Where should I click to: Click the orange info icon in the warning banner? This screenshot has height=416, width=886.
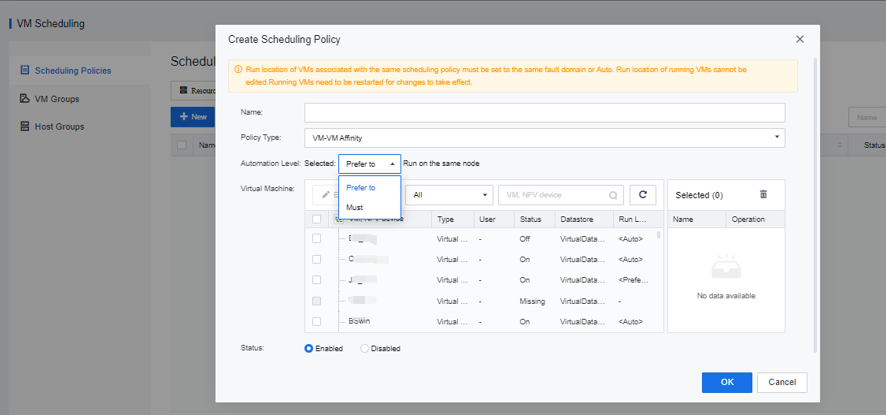tap(238, 70)
